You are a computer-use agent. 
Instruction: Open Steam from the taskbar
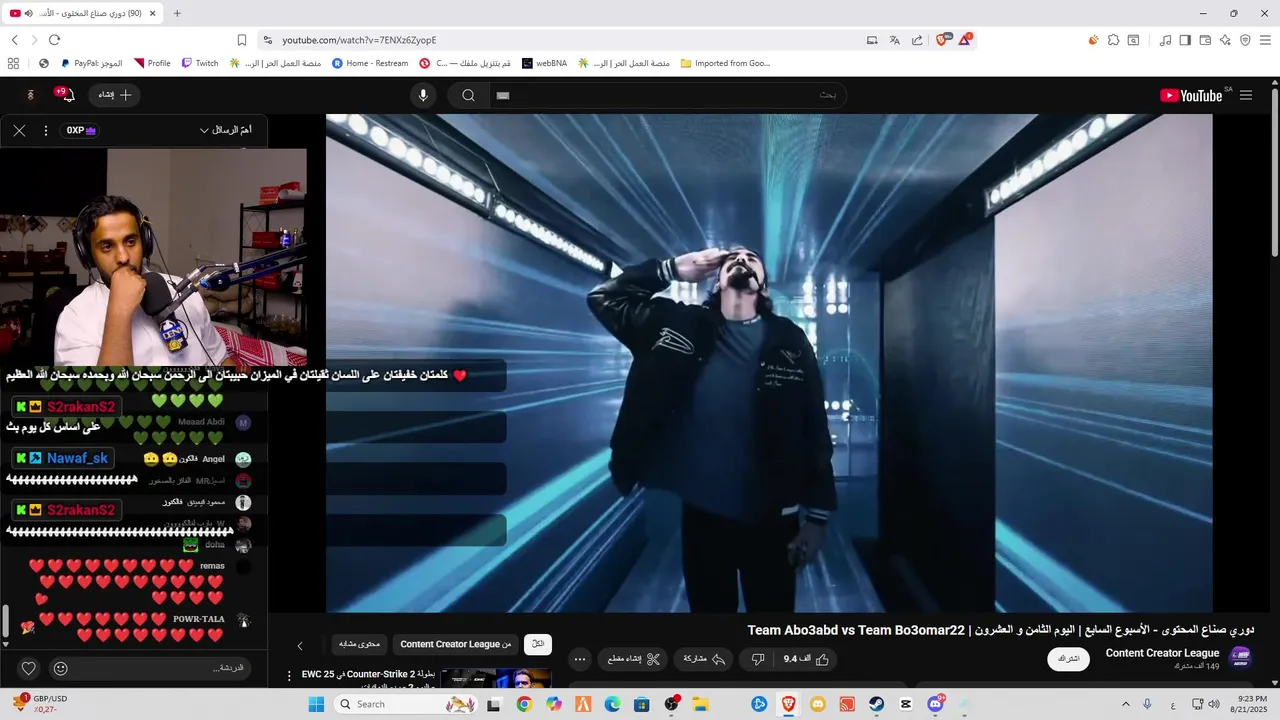876,704
